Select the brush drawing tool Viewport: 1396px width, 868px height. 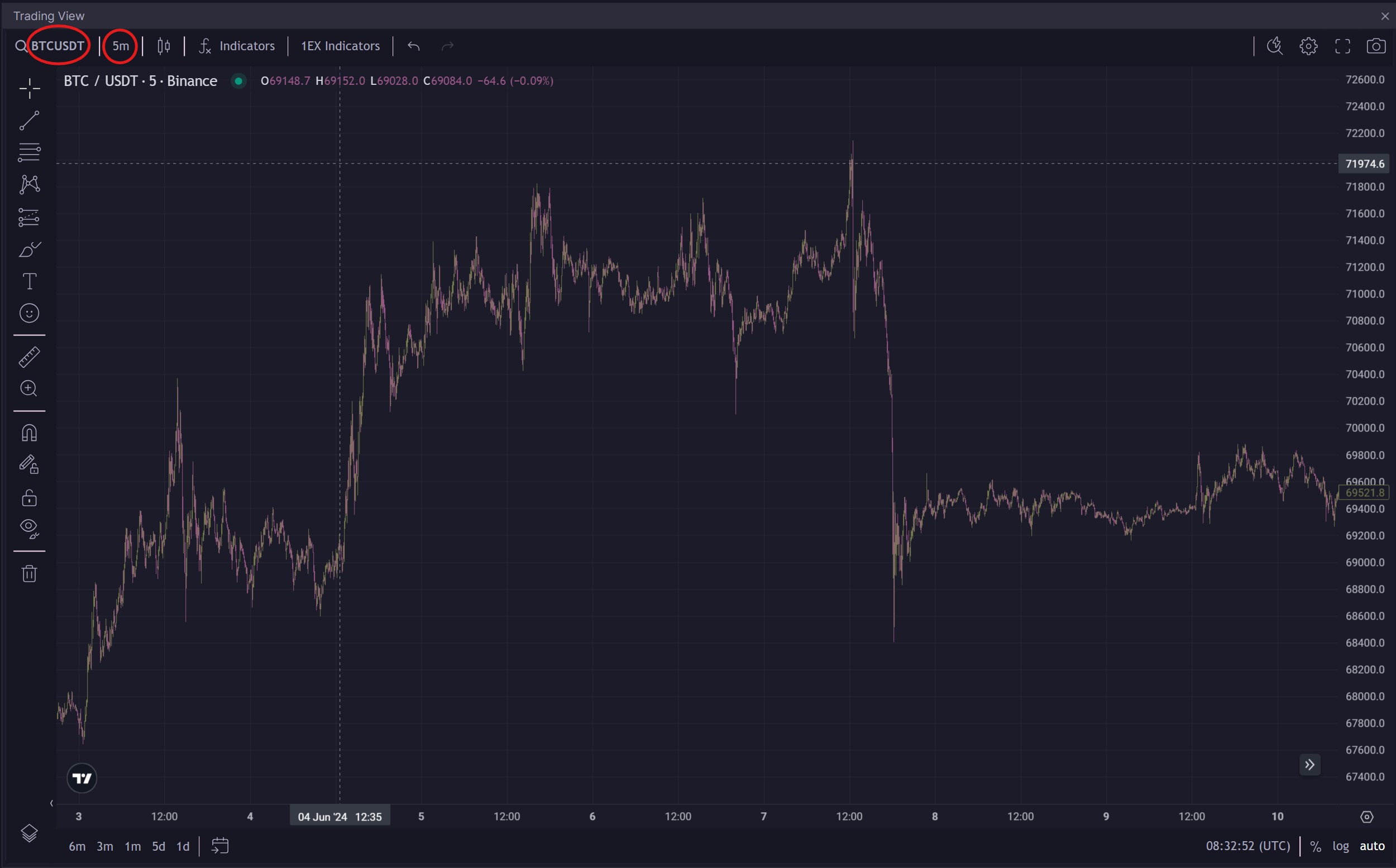point(29,249)
